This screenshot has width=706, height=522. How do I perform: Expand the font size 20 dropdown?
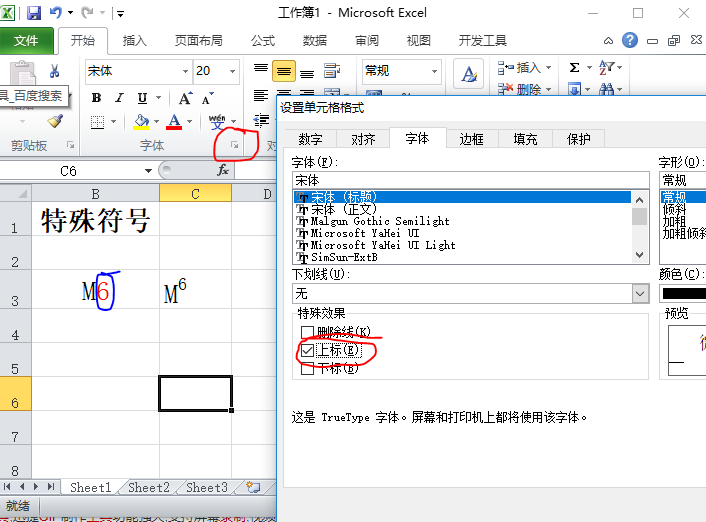point(232,71)
